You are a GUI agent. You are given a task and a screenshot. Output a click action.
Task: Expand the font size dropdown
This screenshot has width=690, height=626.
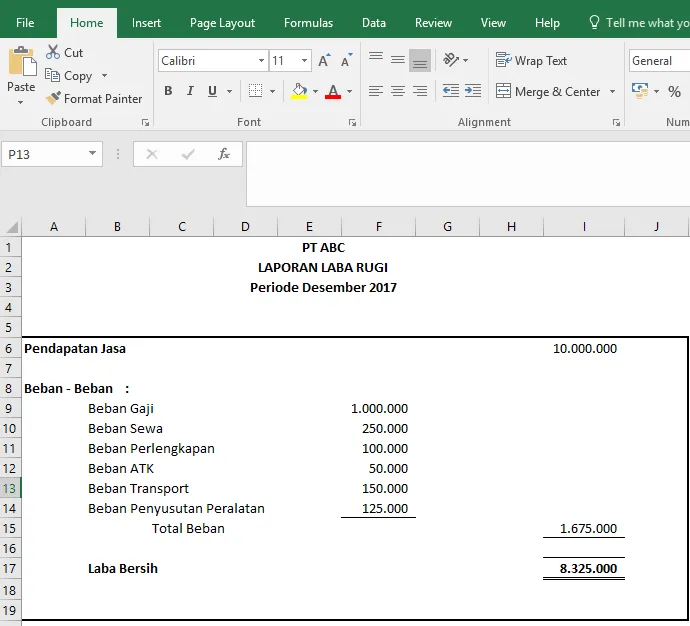point(304,60)
